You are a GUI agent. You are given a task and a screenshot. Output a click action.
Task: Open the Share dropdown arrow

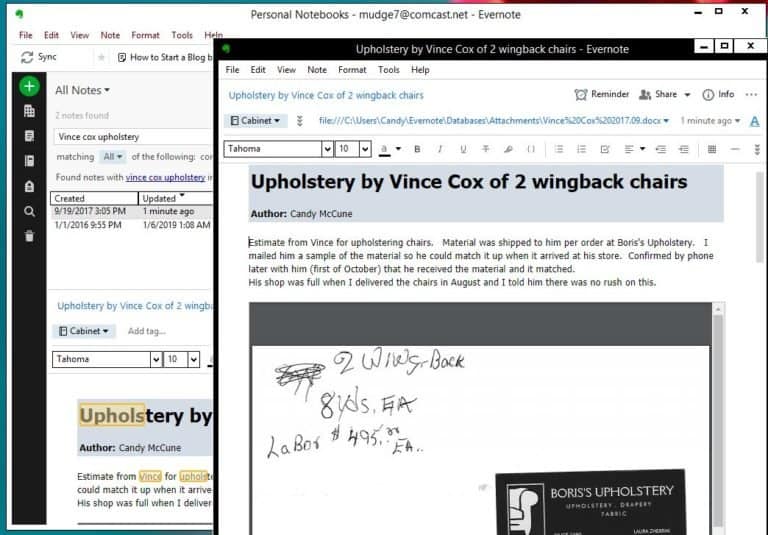688,95
